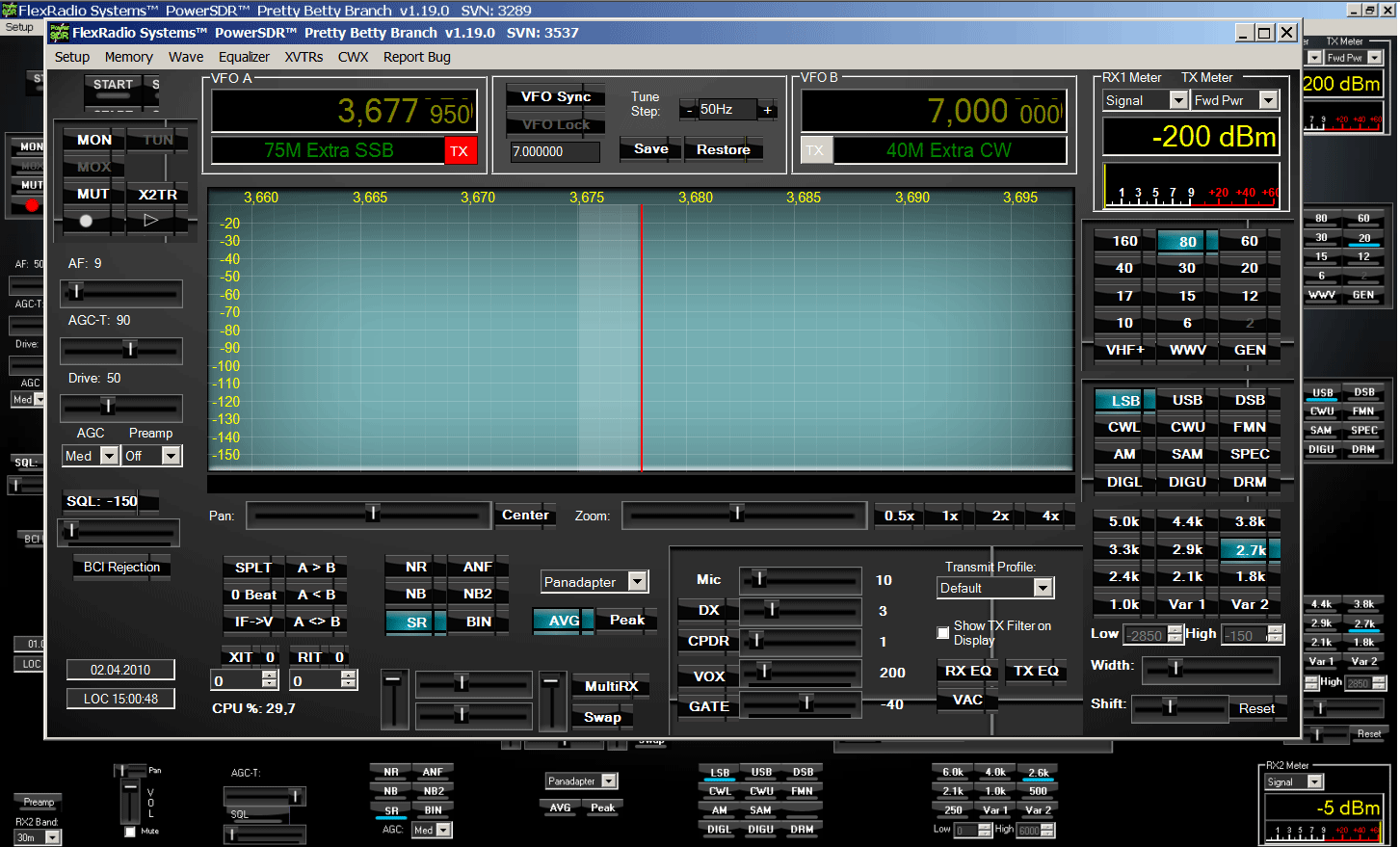Expand the Panadapter display type dropdown

(x=637, y=581)
